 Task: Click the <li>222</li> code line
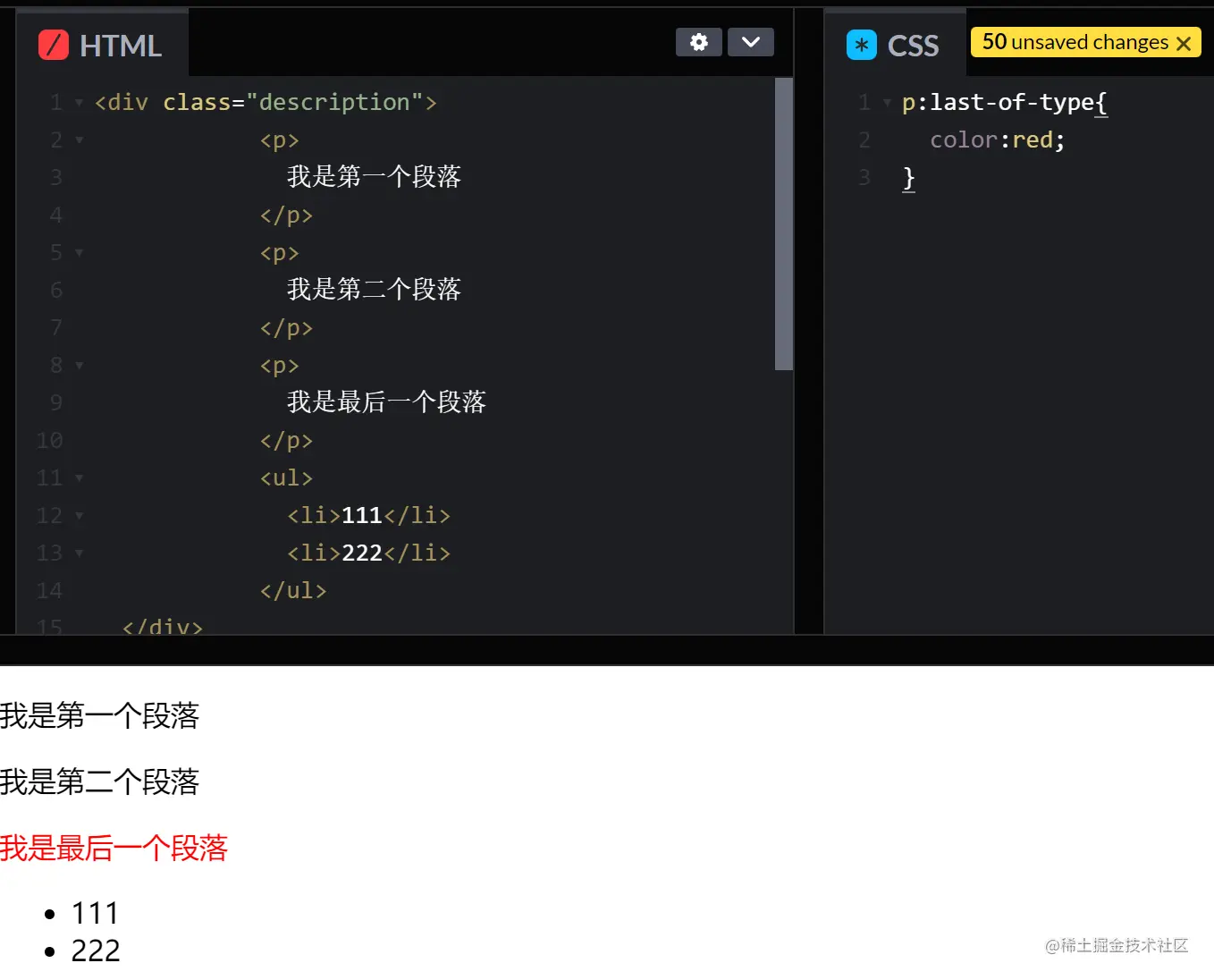368,553
